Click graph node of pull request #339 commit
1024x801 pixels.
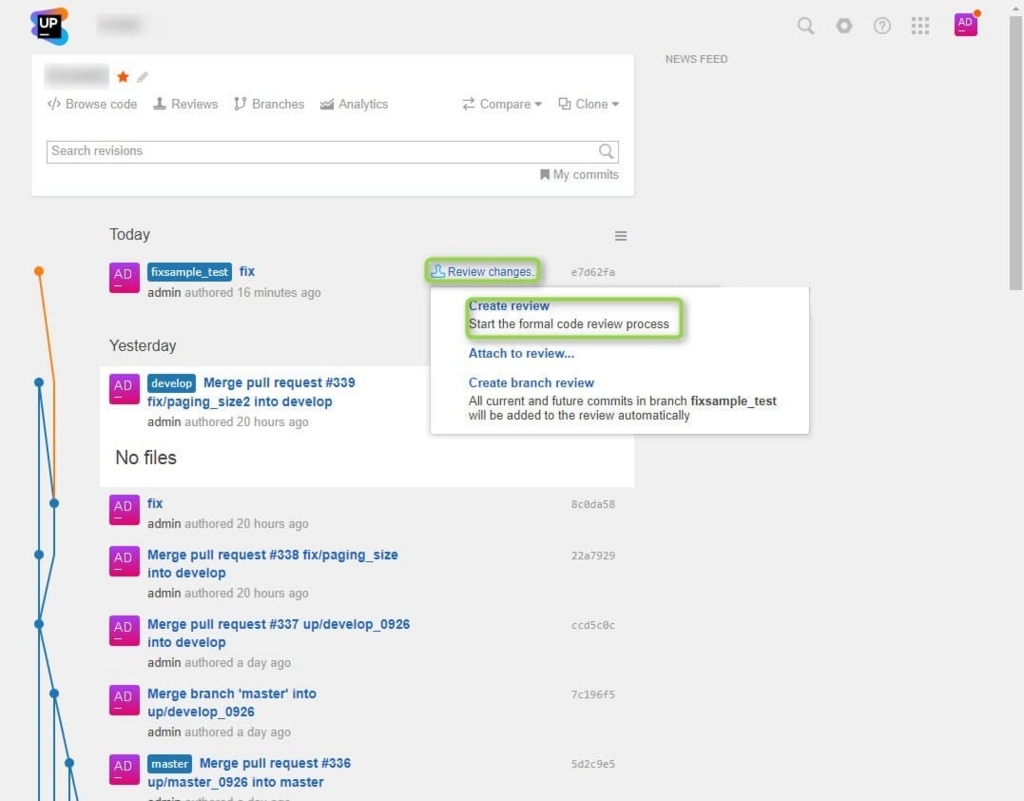(39, 383)
